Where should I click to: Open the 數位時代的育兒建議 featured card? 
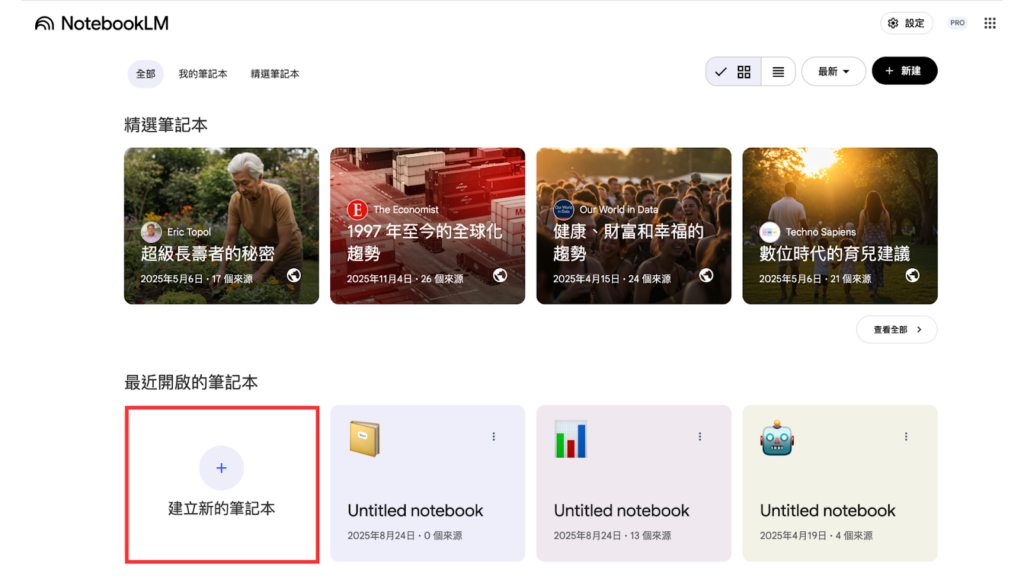click(x=839, y=226)
